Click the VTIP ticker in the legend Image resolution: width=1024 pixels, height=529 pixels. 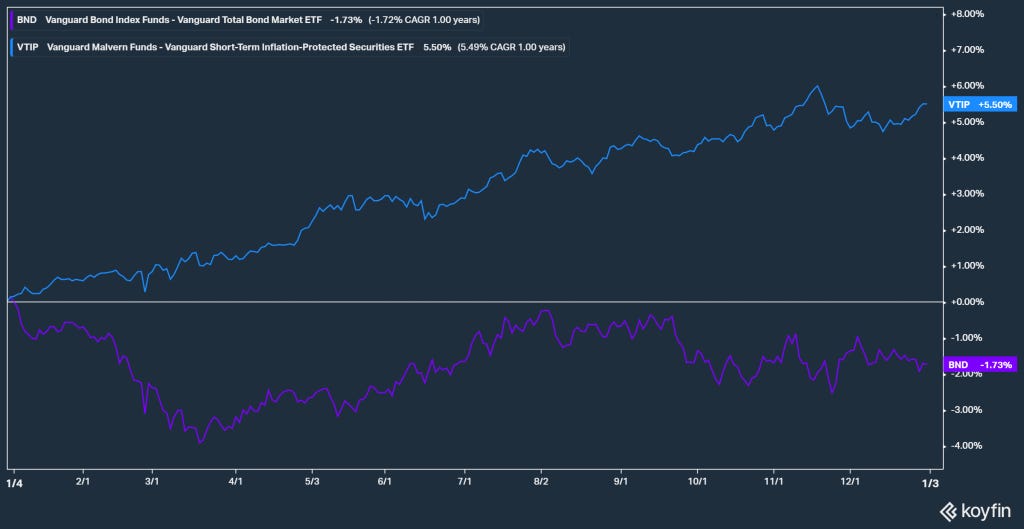(28, 47)
